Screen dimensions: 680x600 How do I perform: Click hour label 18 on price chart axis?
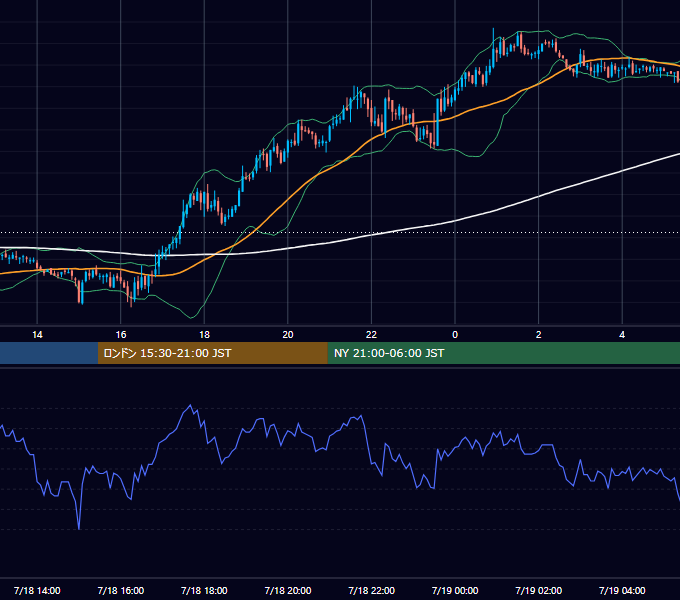pos(204,335)
